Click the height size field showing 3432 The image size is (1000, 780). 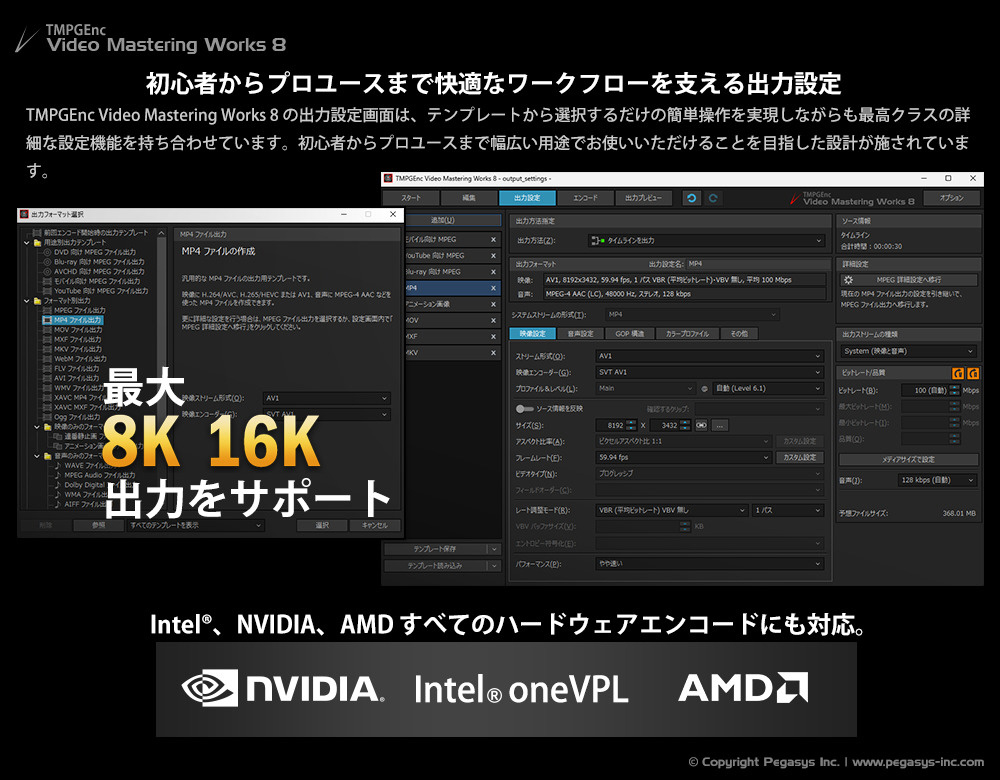click(670, 425)
